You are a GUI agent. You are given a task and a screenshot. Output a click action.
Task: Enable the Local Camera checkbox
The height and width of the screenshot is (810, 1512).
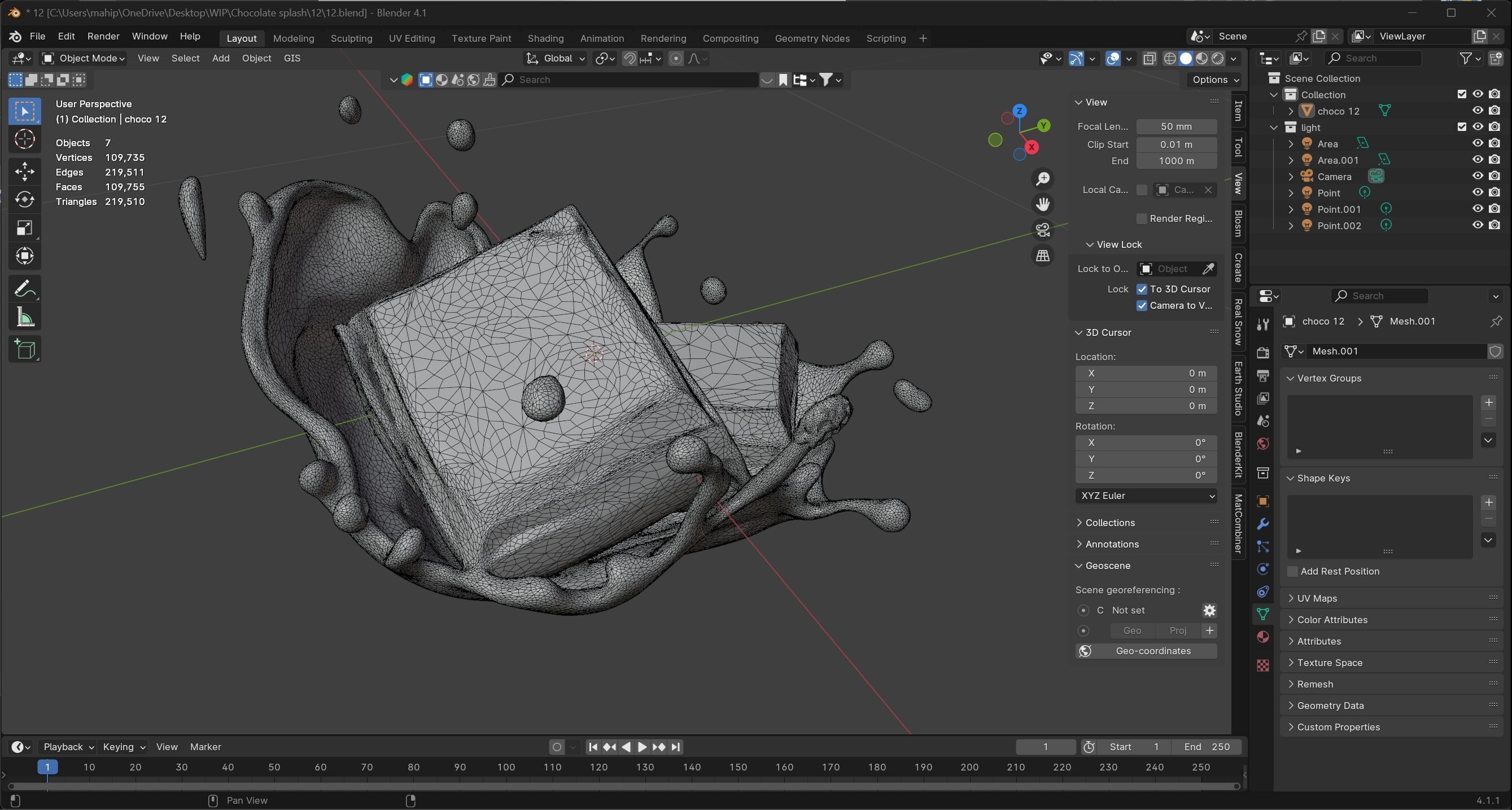coord(1142,190)
